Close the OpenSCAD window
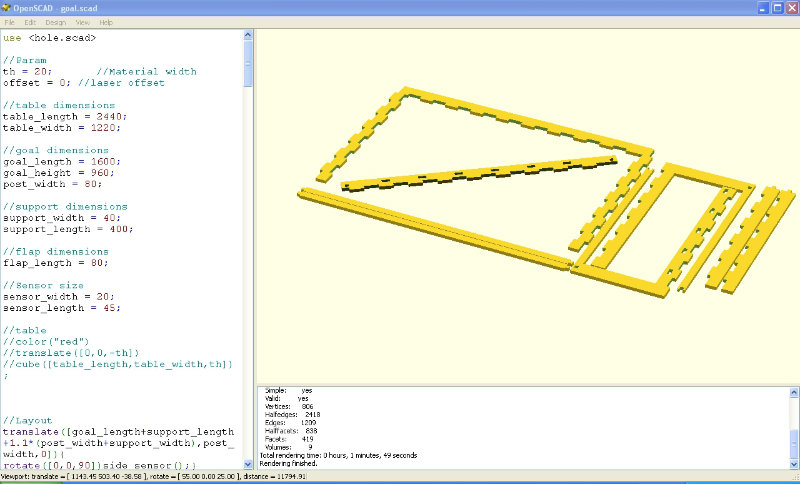Screen dimensions: 800x484 pos(791,8)
